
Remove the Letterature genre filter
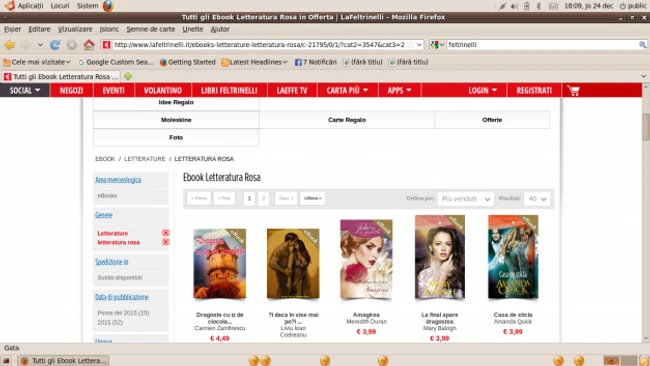point(165,233)
